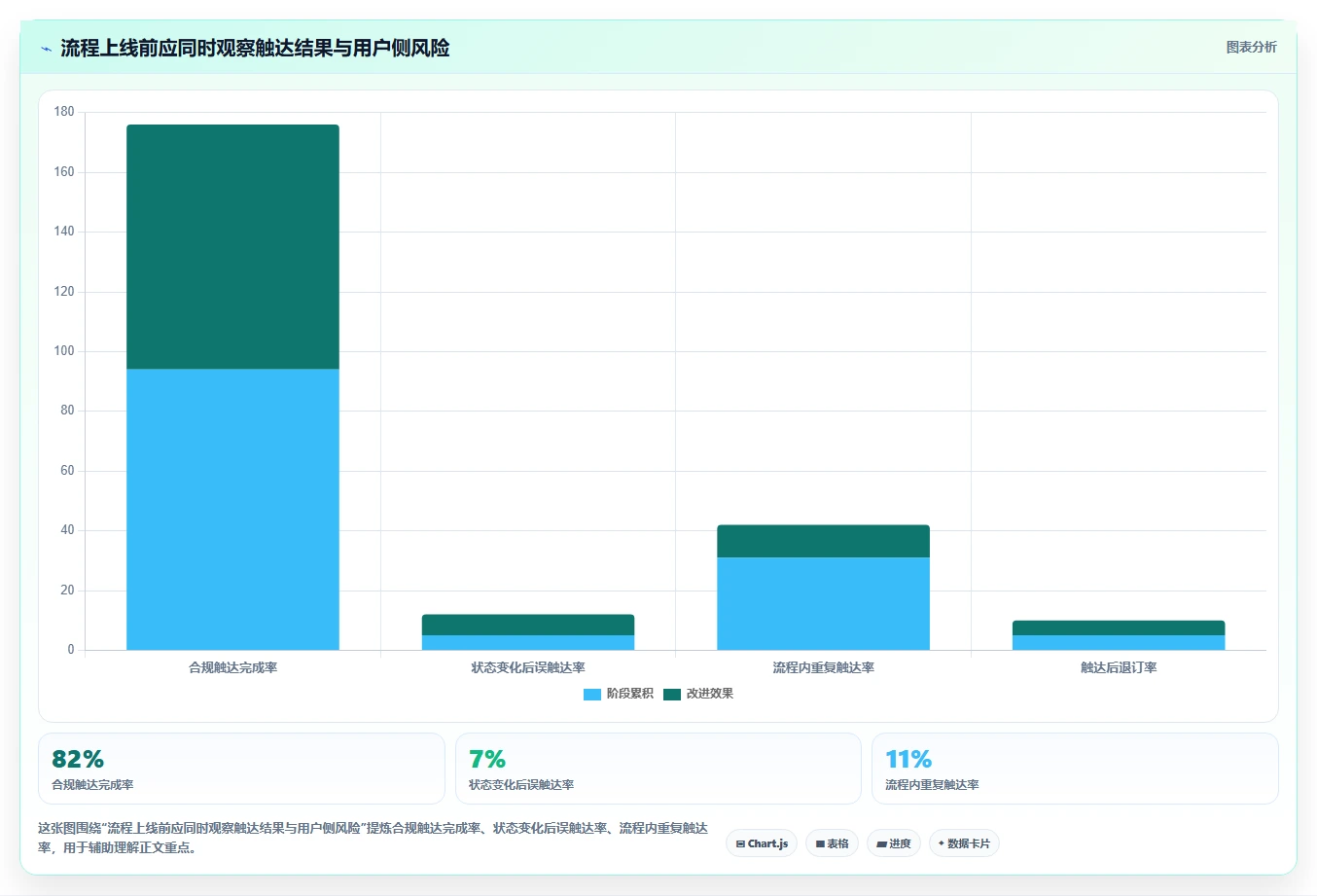Click the dark green segment for 流程内重复触达率

[x=823, y=541]
